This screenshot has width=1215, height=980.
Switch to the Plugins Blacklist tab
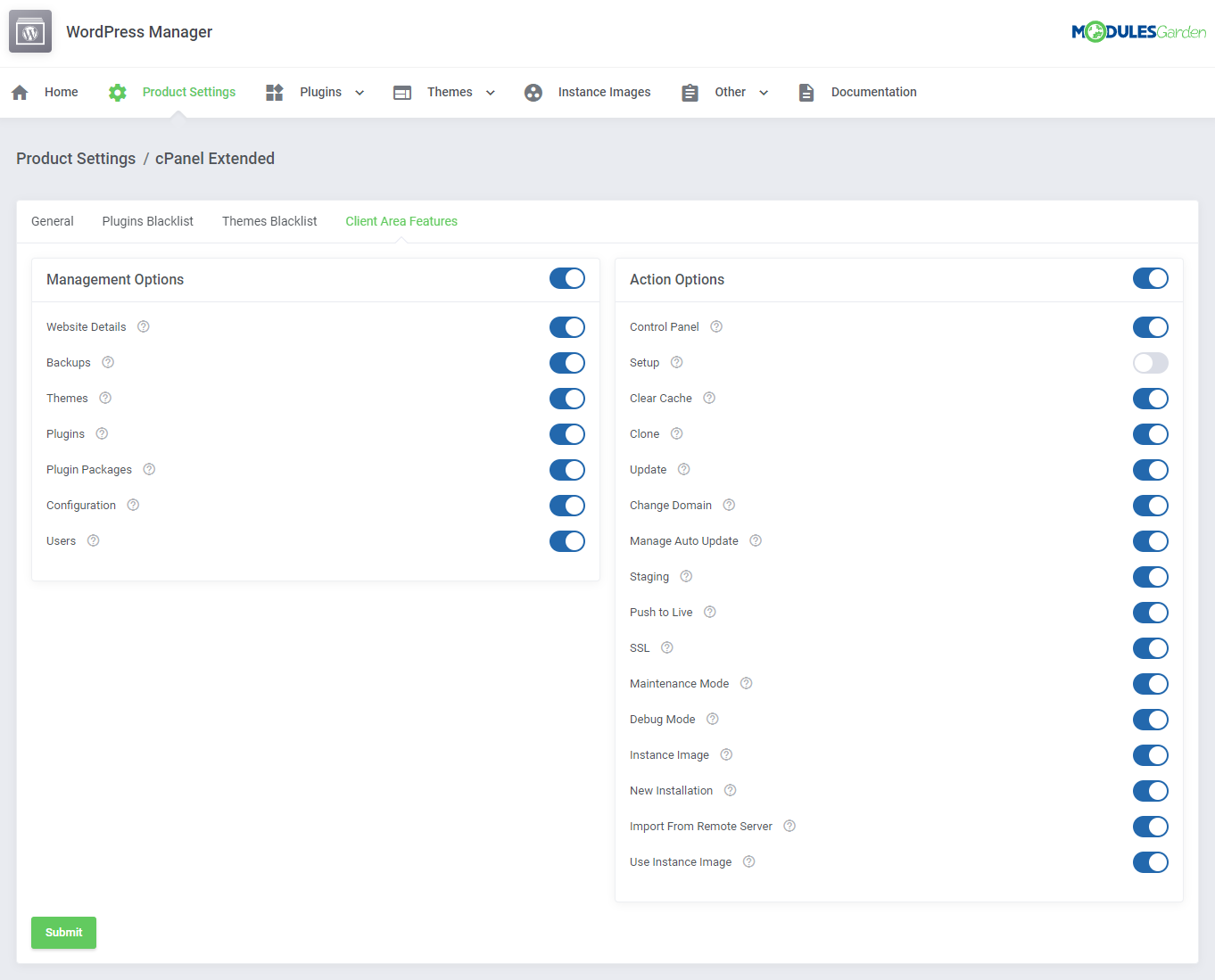(147, 221)
